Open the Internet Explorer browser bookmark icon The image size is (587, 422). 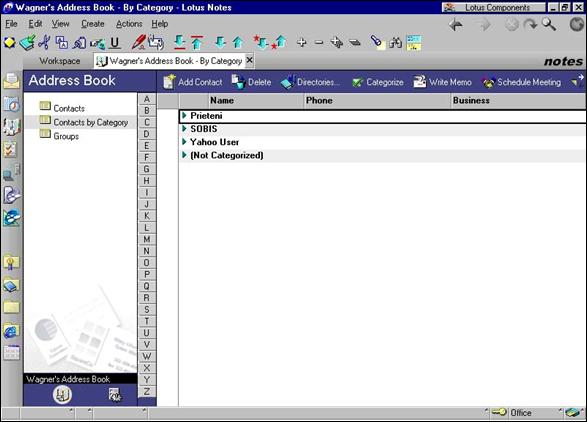[11, 218]
